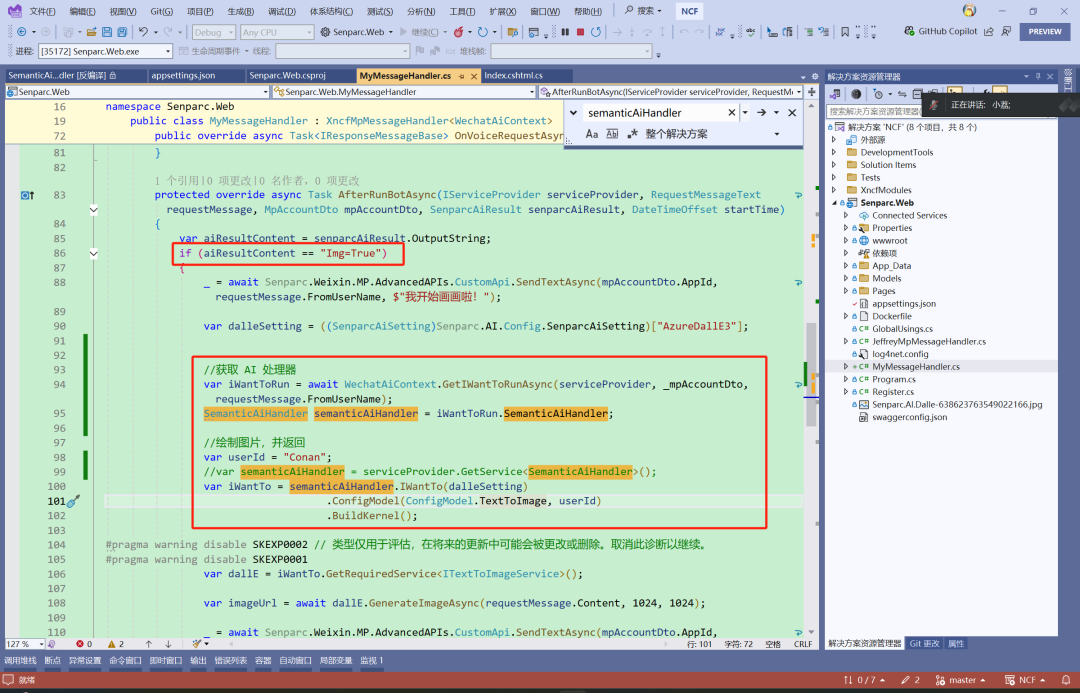Click the screwdriver quick action icon on line 101

pos(74,501)
